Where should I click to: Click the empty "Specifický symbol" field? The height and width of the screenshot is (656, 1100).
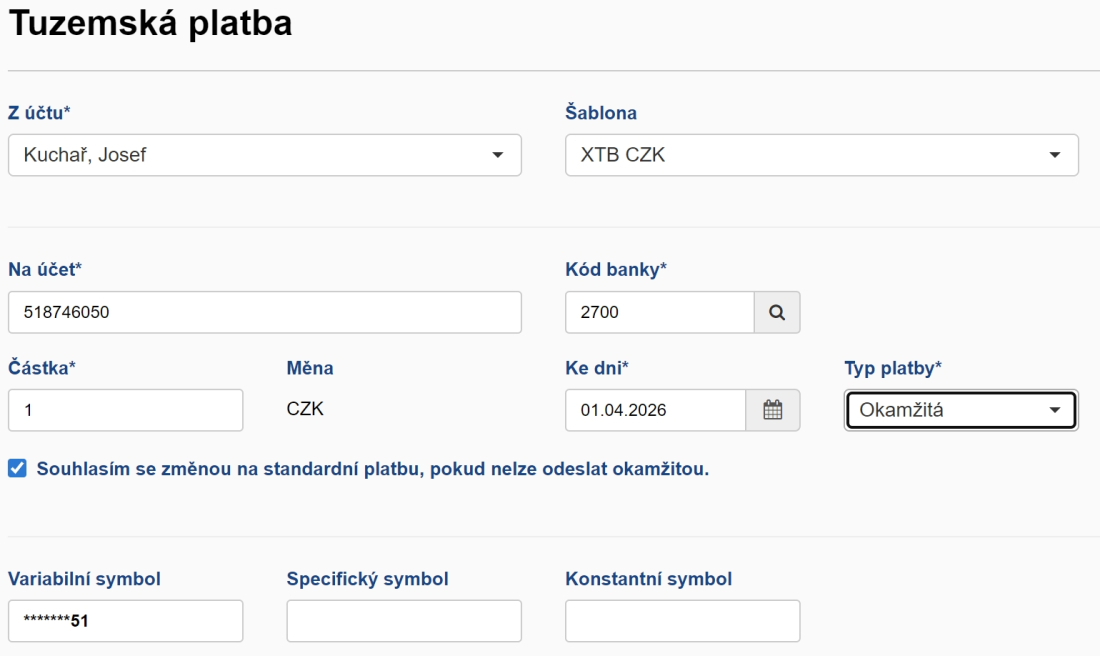404,620
